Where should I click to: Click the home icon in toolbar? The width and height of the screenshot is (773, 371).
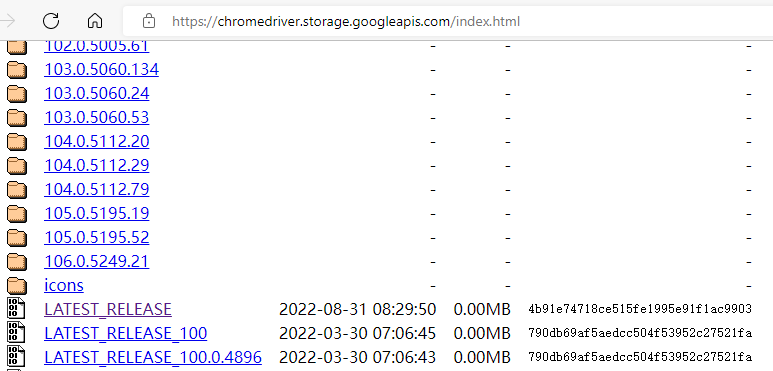95,21
